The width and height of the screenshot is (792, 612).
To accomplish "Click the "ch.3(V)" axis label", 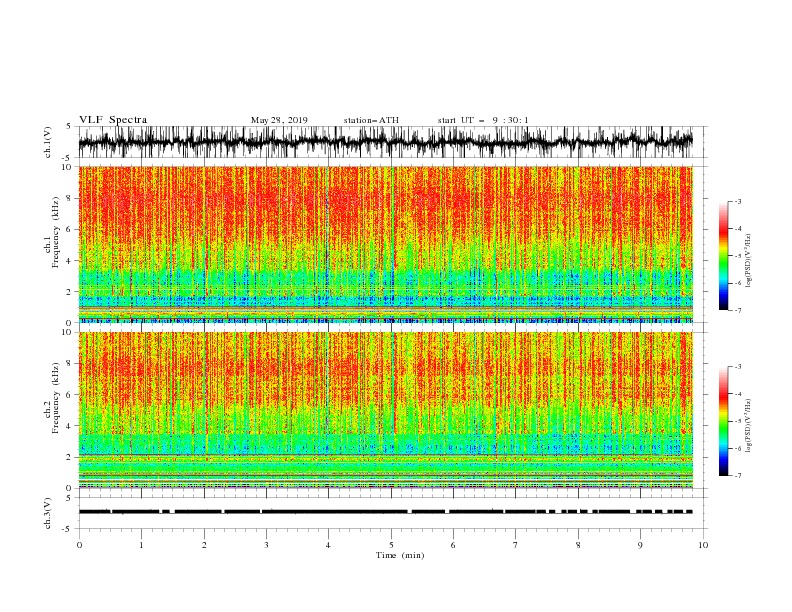I will point(48,513).
